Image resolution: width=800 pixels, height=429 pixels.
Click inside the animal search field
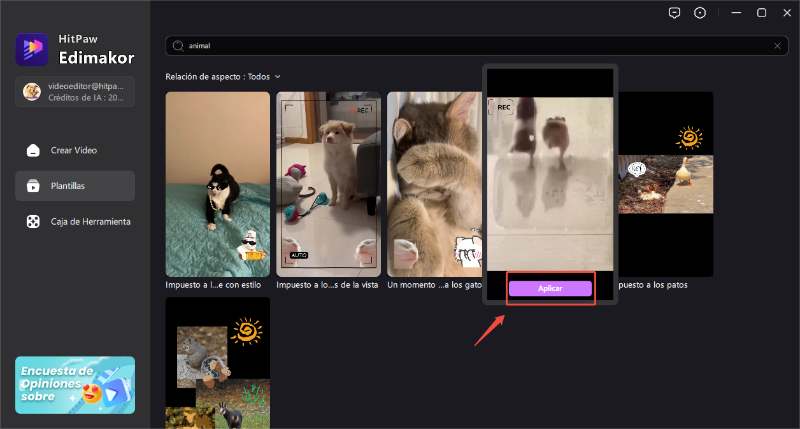(x=470, y=46)
